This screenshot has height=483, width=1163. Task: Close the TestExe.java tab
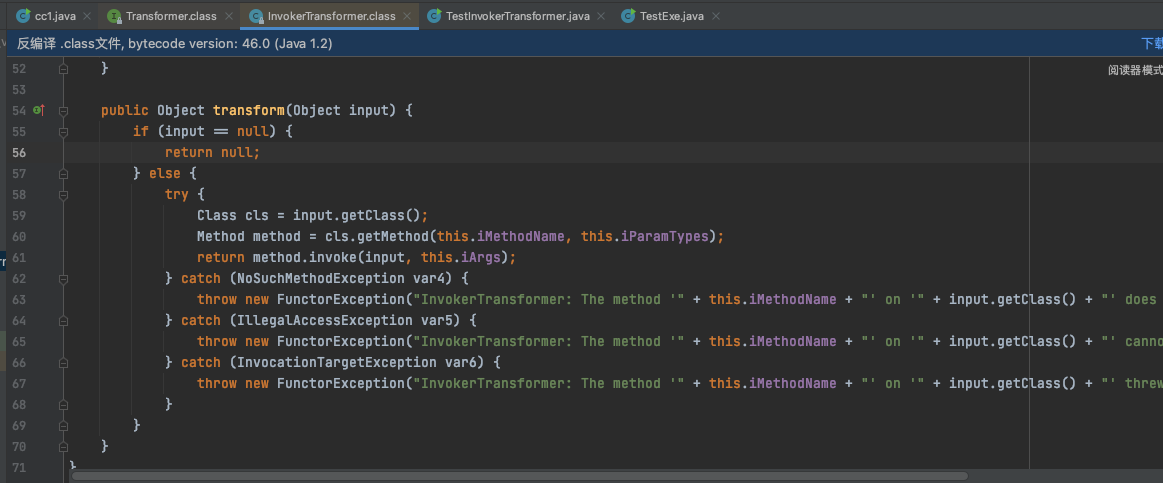(x=714, y=16)
